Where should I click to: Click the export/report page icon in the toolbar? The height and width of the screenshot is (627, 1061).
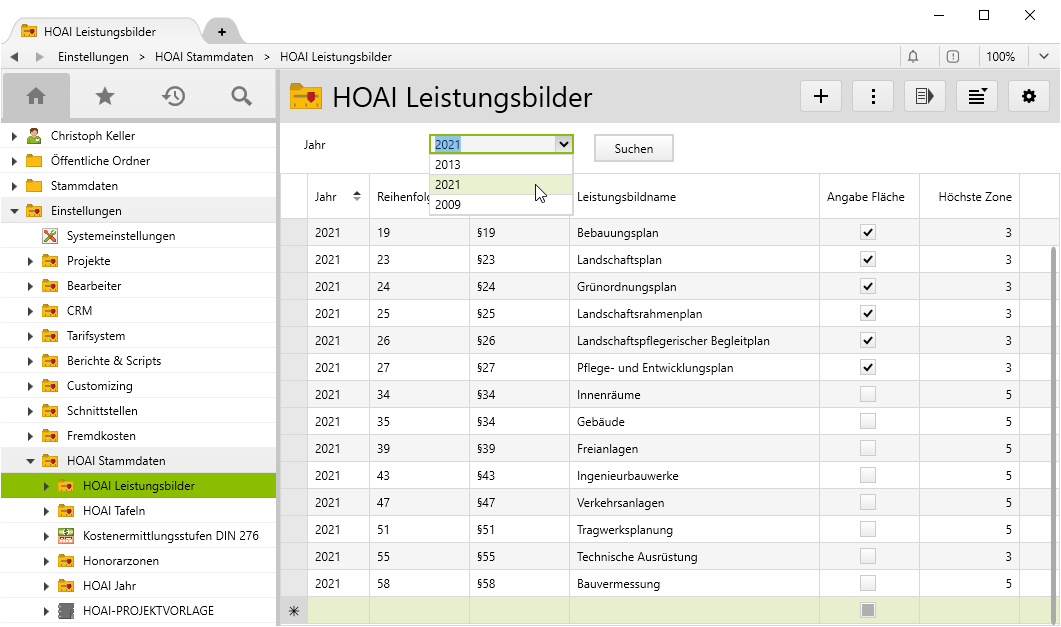pos(924,96)
